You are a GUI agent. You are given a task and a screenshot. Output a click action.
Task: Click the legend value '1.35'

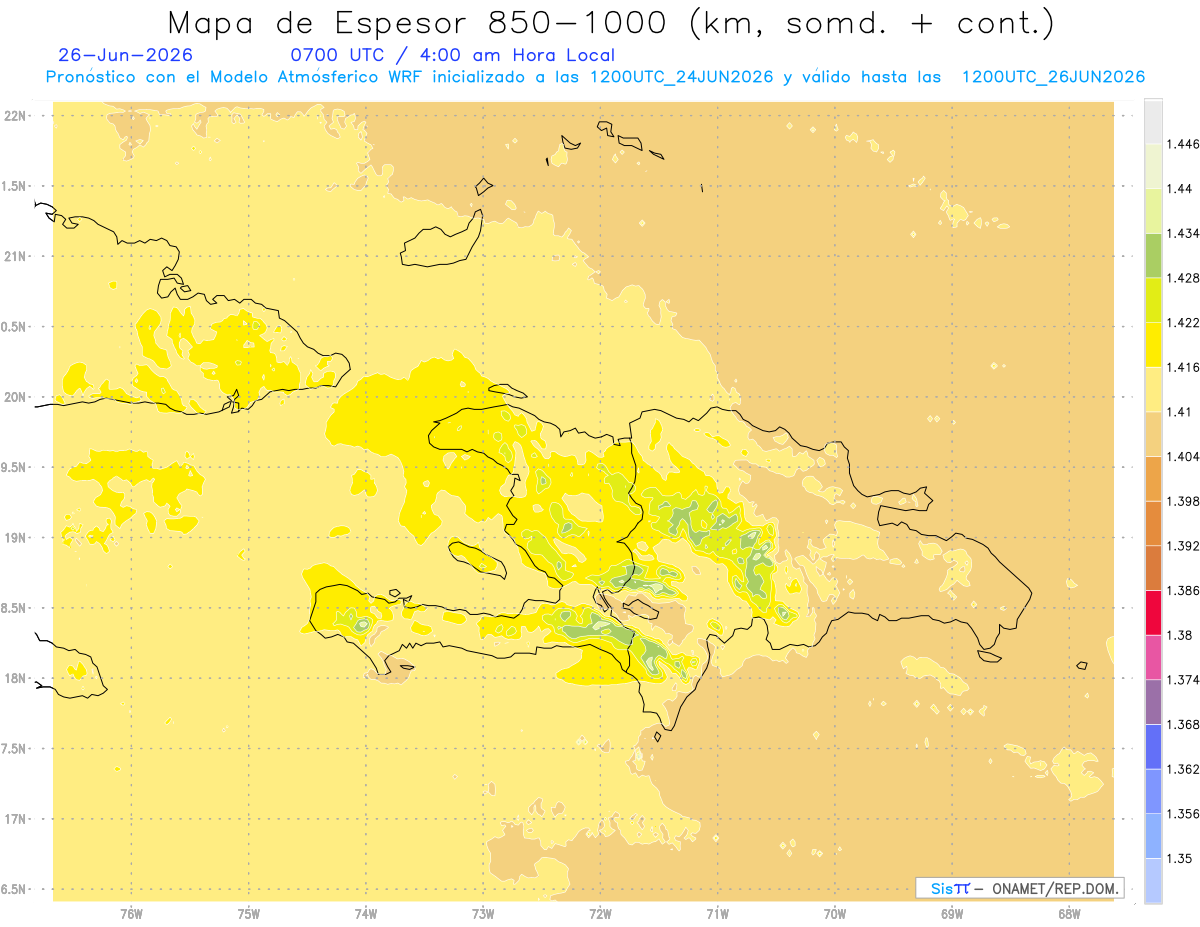1180,858
